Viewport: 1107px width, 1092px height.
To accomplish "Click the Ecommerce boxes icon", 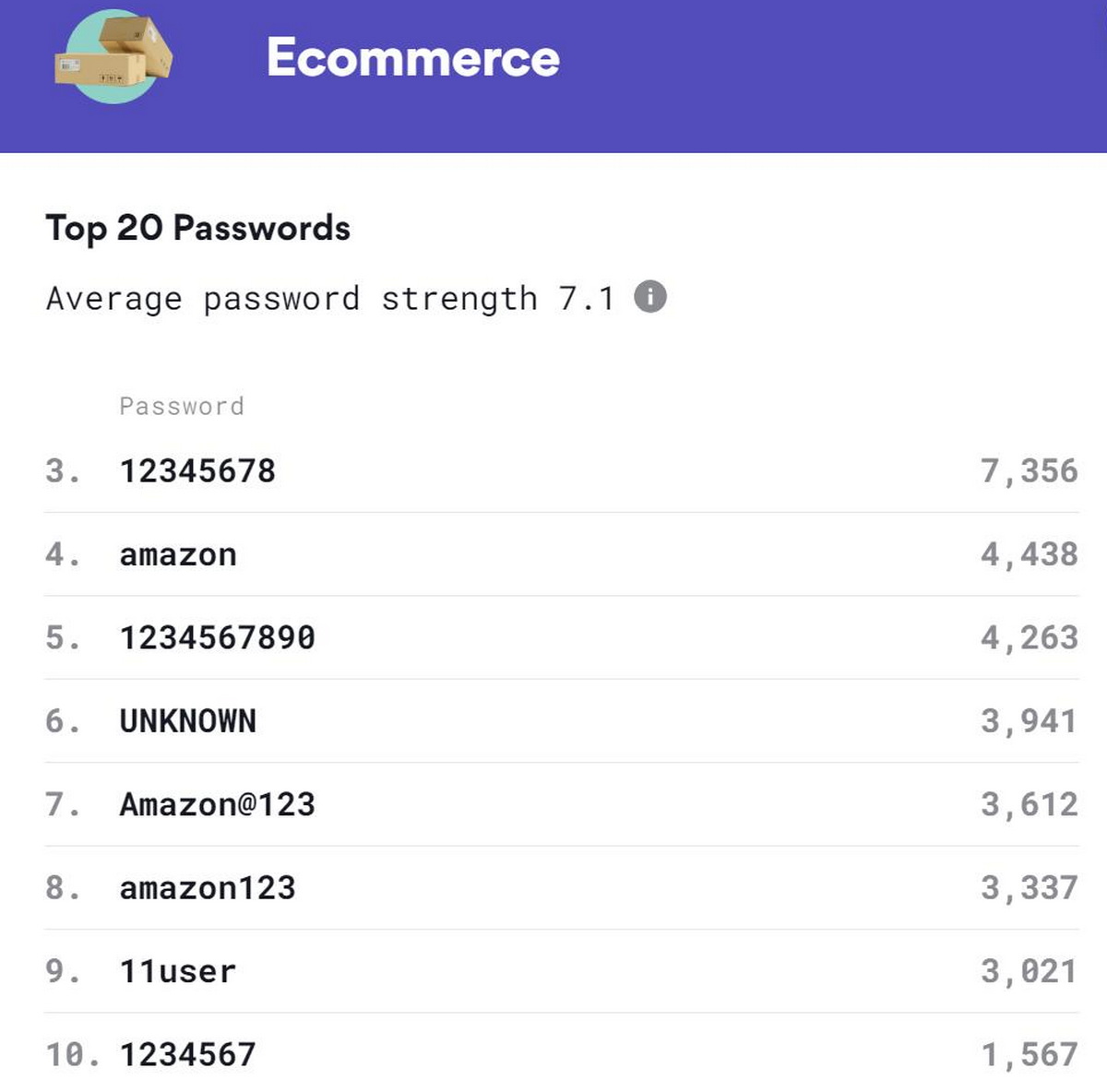I will point(113,56).
